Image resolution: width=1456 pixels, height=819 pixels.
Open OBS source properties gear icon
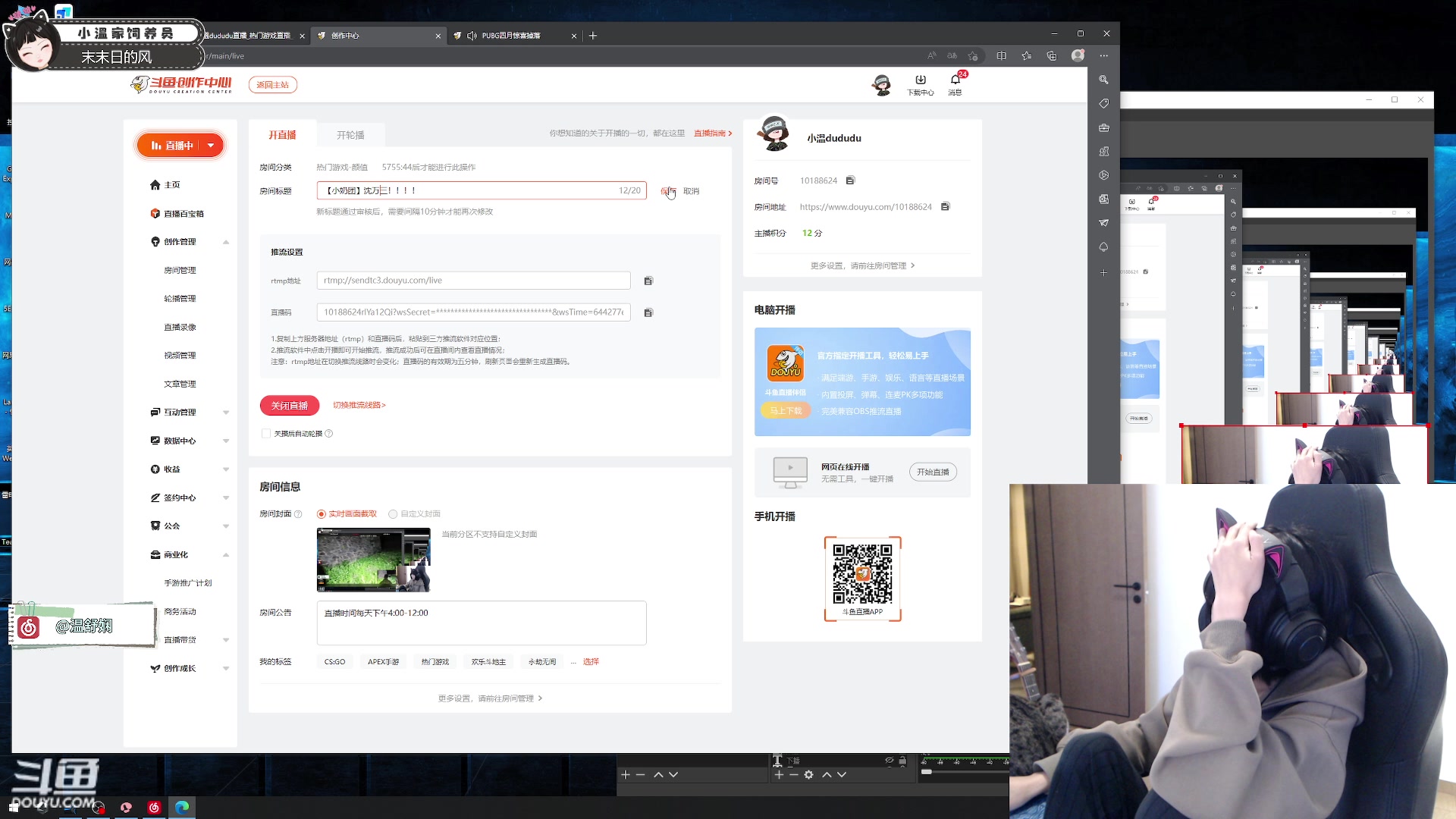(809, 775)
